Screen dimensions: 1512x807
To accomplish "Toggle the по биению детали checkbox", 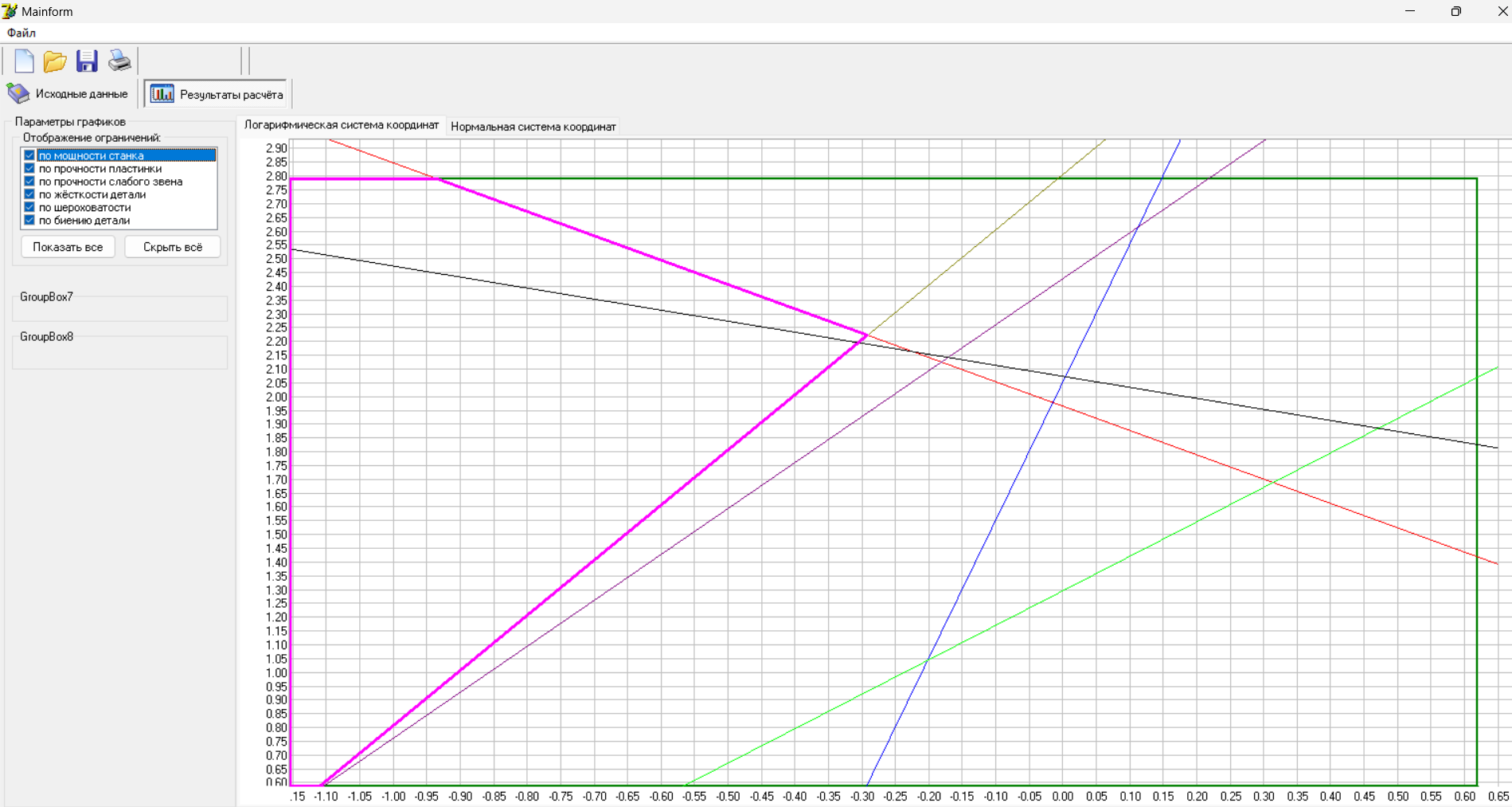I will 29,220.
